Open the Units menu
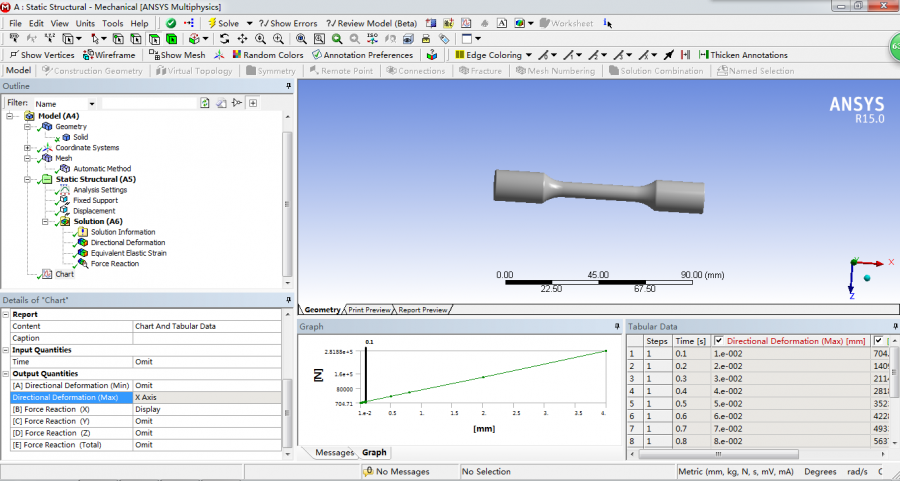Screen dimensions: 900x481 pyautogui.click(x=85, y=23)
